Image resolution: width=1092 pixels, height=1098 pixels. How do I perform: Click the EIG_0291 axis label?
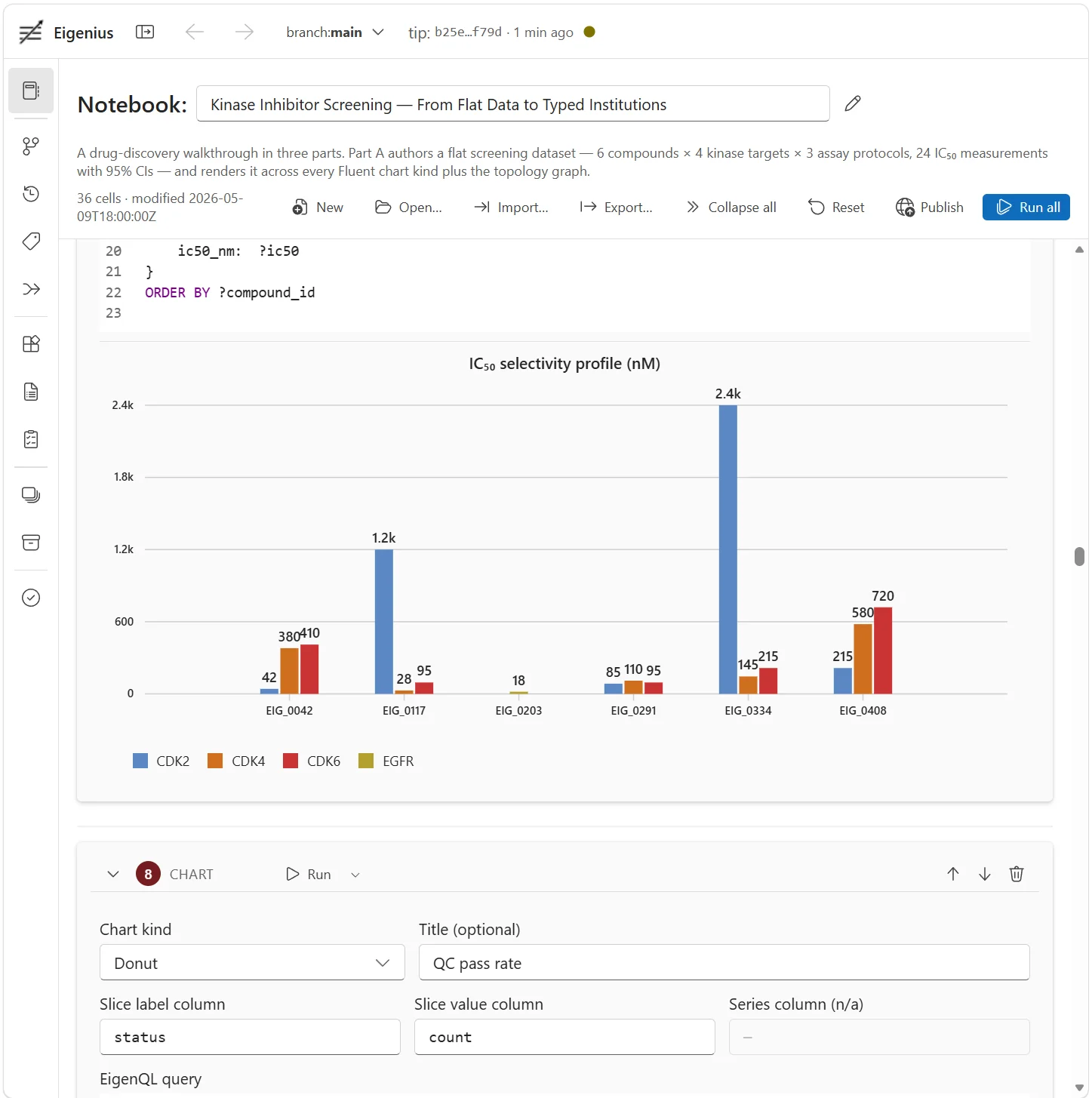coord(633,711)
